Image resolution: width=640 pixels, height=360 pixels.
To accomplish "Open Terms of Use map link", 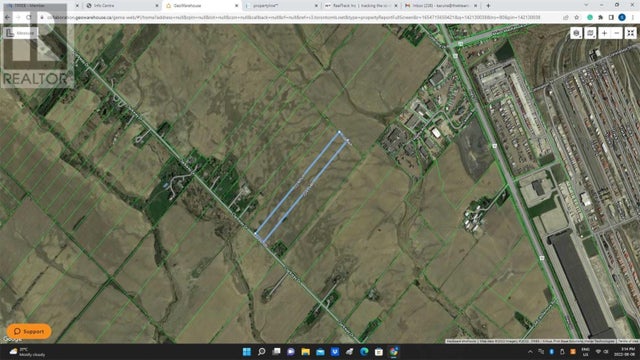I will point(628,341).
